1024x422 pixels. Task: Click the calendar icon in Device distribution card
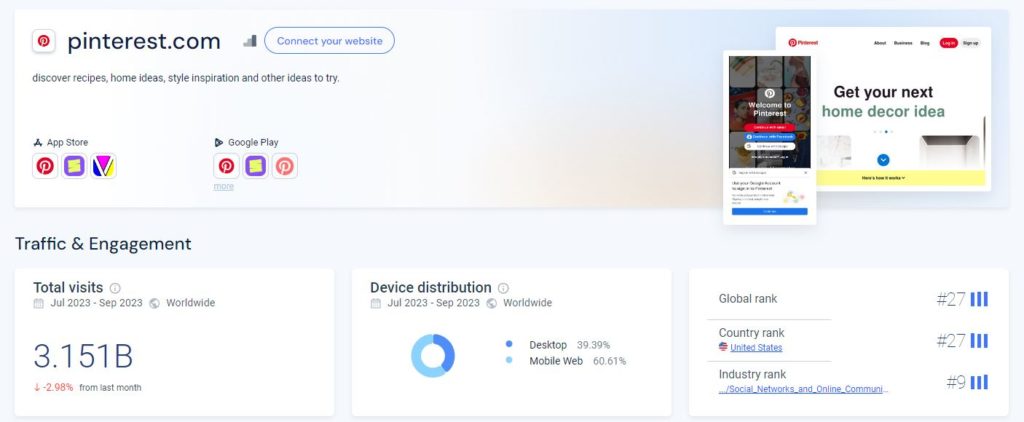(x=376, y=303)
